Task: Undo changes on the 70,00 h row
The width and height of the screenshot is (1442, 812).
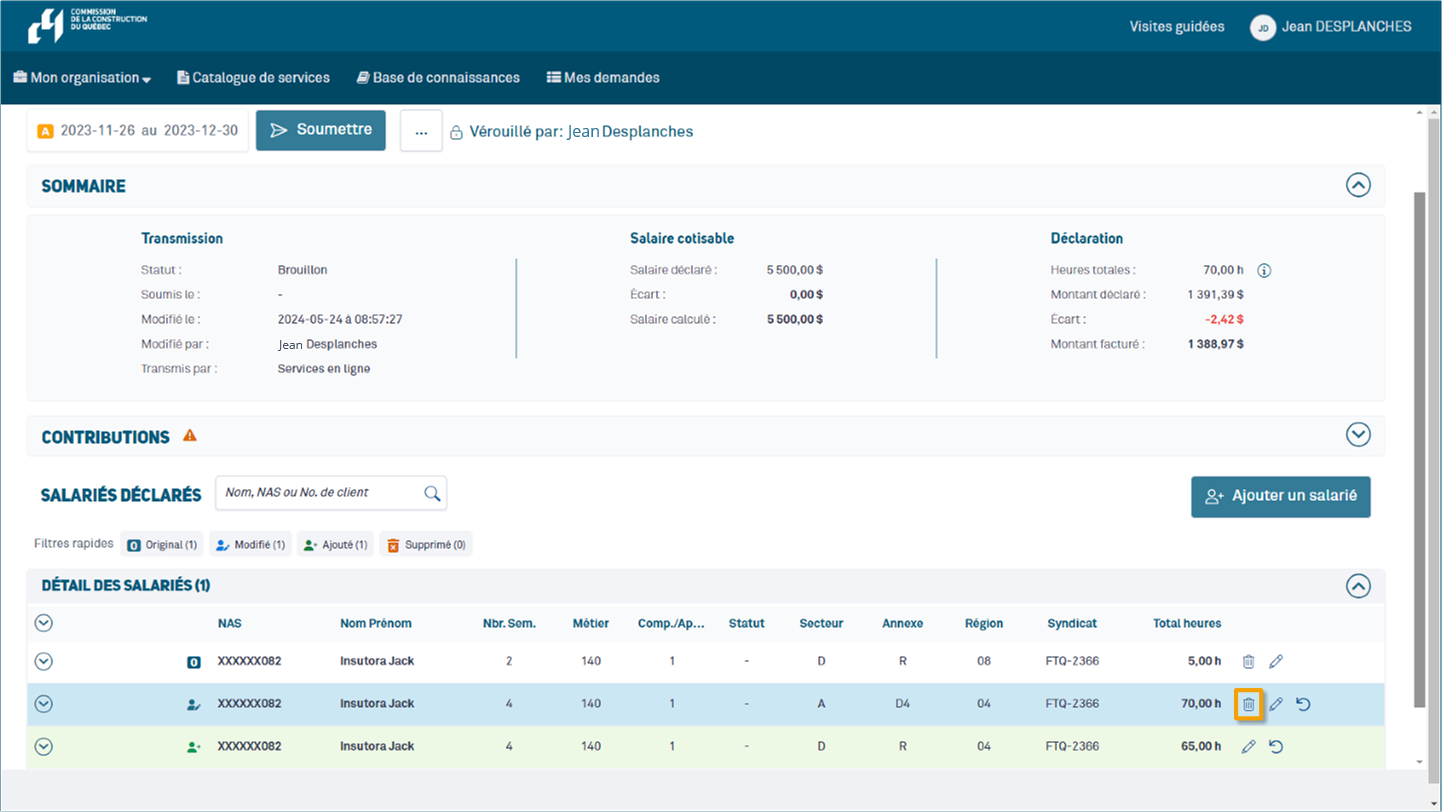Action: (x=1303, y=704)
